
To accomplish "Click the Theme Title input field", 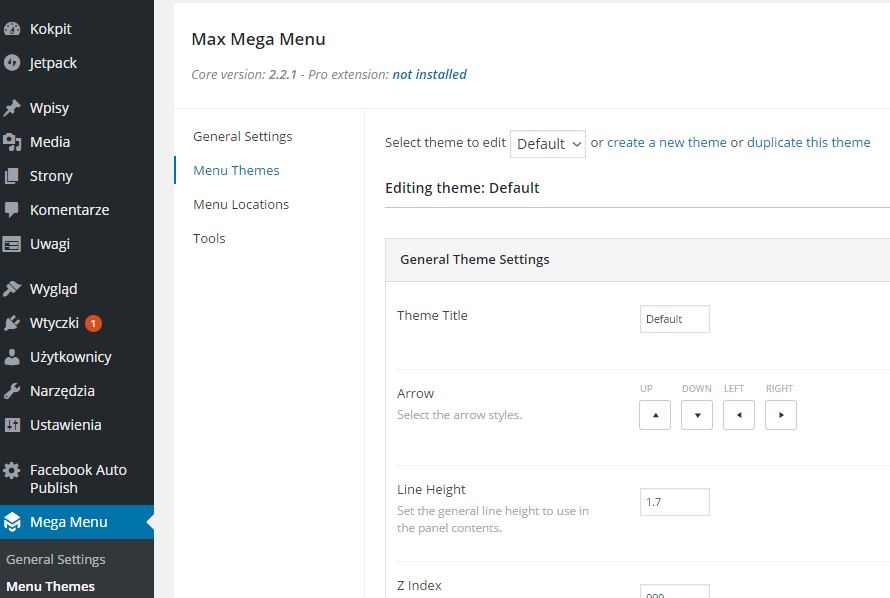I will [x=675, y=319].
